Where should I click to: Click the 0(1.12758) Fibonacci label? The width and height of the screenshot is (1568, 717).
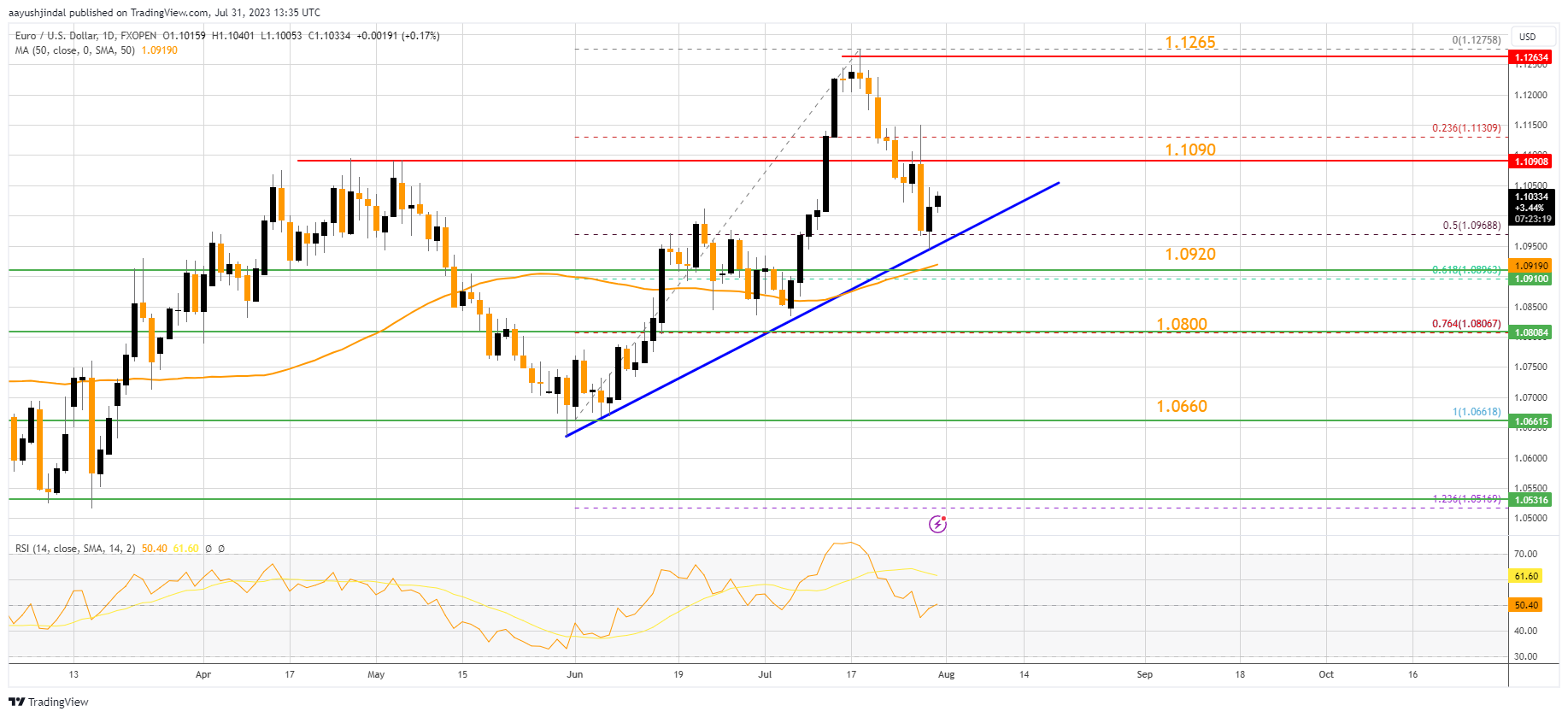coord(1477,40)
